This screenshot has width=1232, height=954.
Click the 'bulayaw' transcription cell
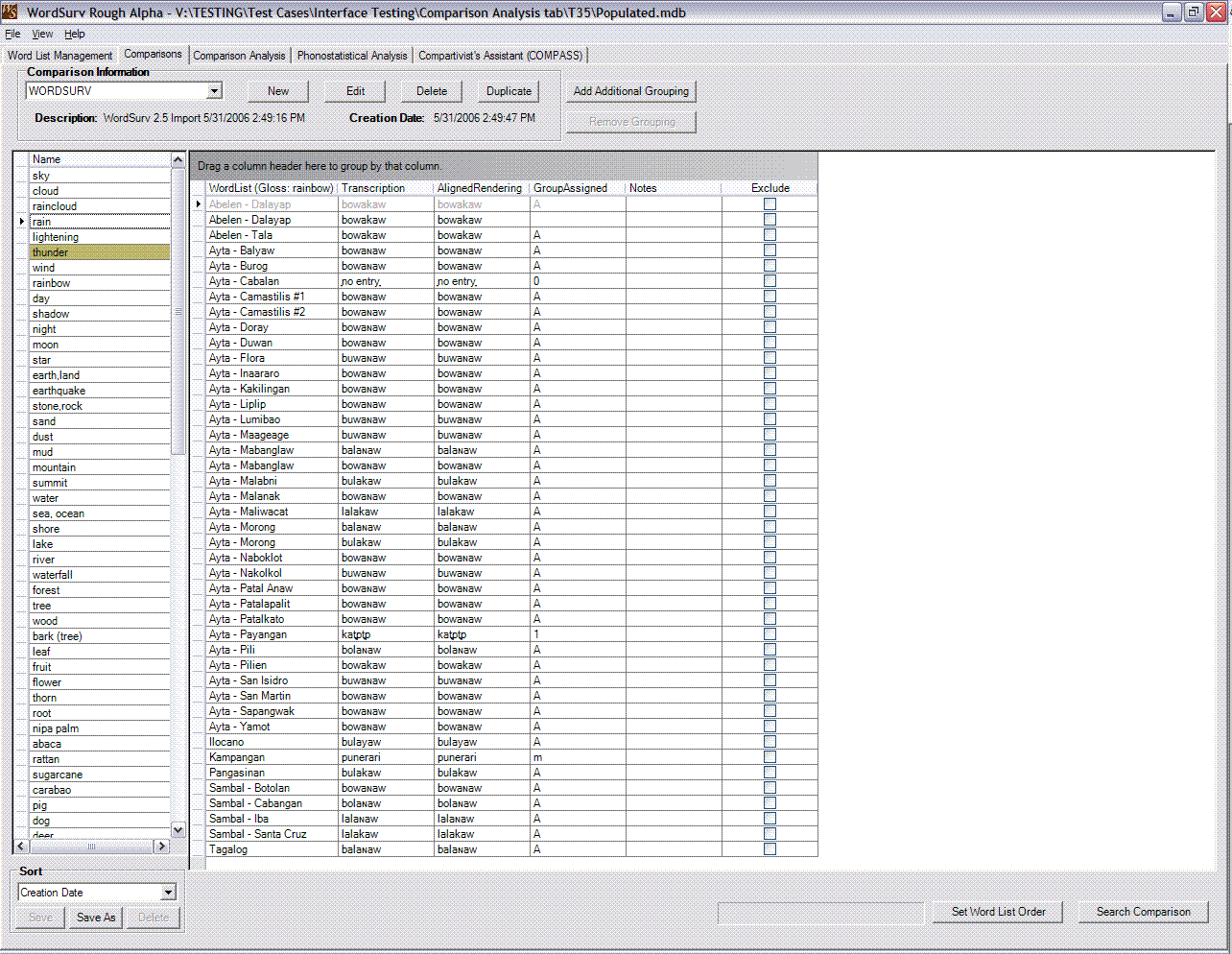coord(386,742)
